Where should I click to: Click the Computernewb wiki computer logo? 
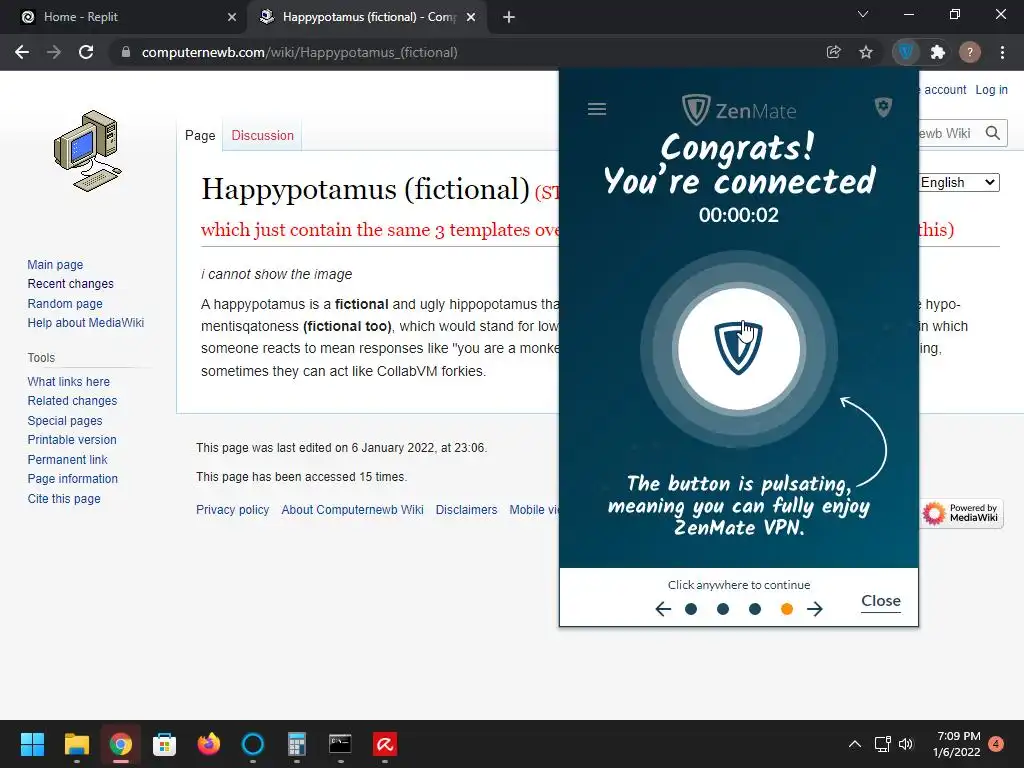pos(88,151)
